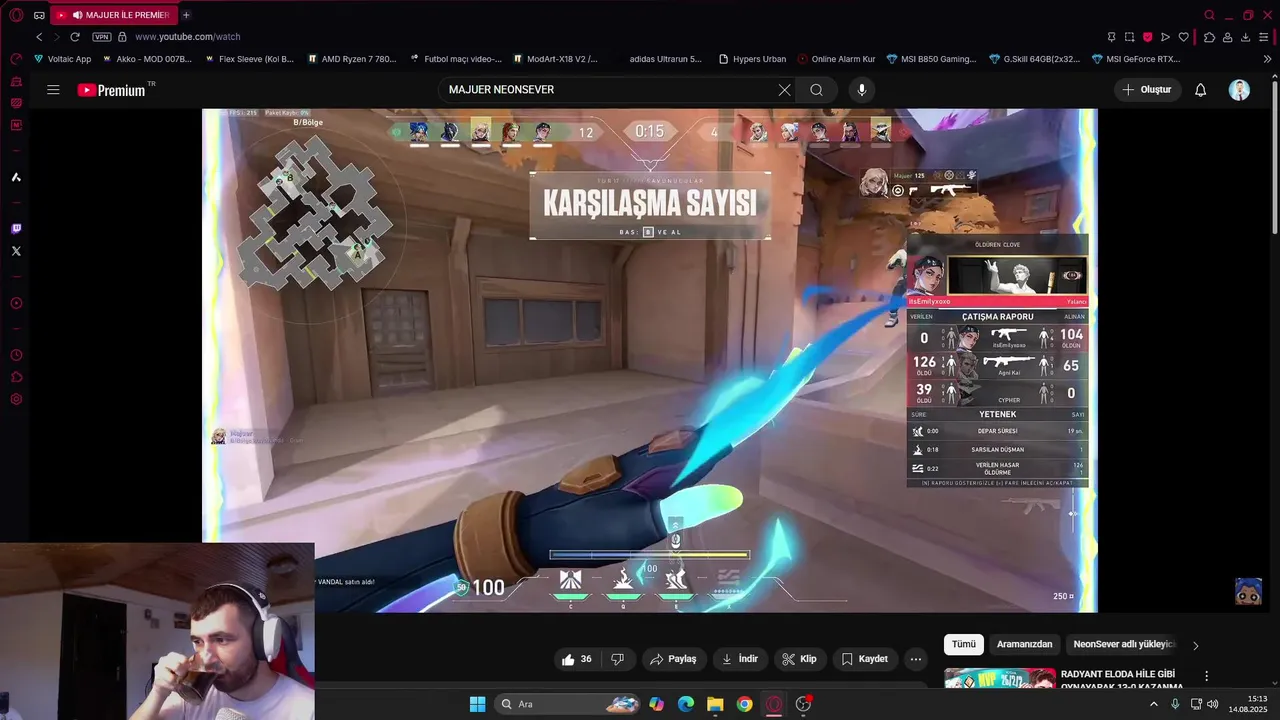Open the player play-triangle toolbar icon

[x=1165, y=37]
